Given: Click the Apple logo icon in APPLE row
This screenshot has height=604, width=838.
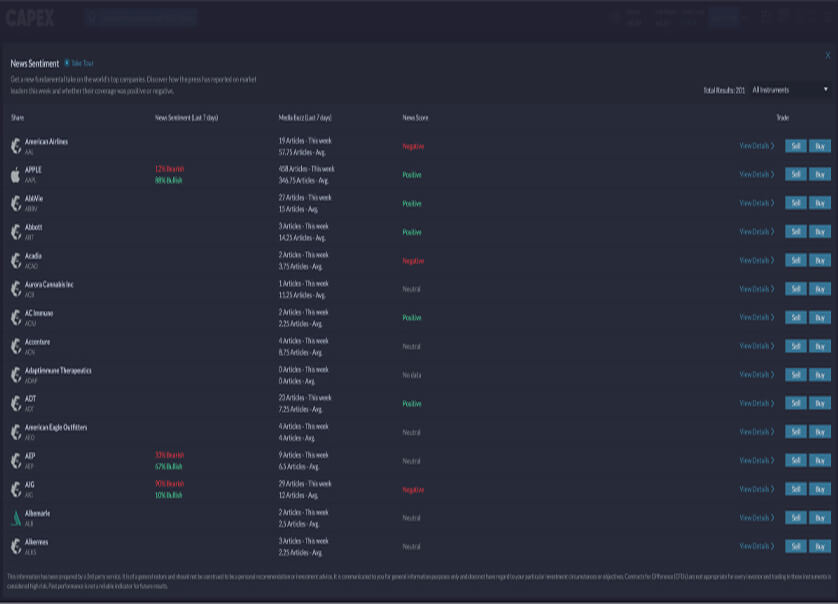Looking at the screenshot, I should pyautogui.click(x=15, y=175).
